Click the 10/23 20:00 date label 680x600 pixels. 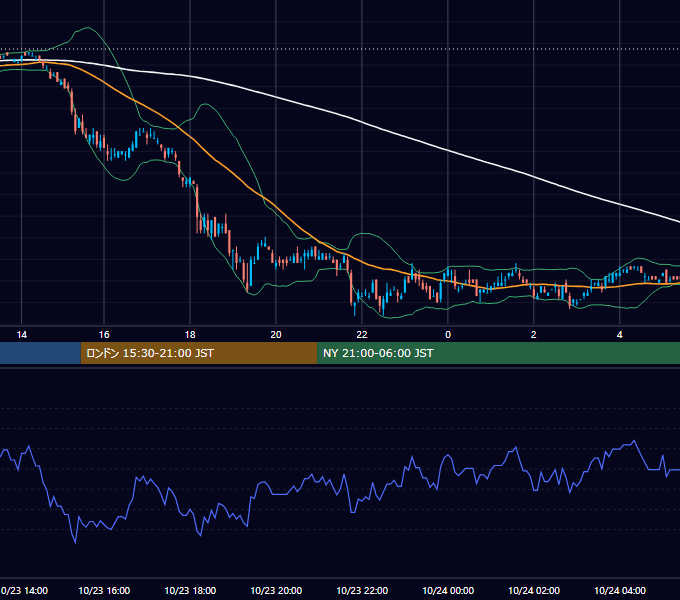coord(276,590)
